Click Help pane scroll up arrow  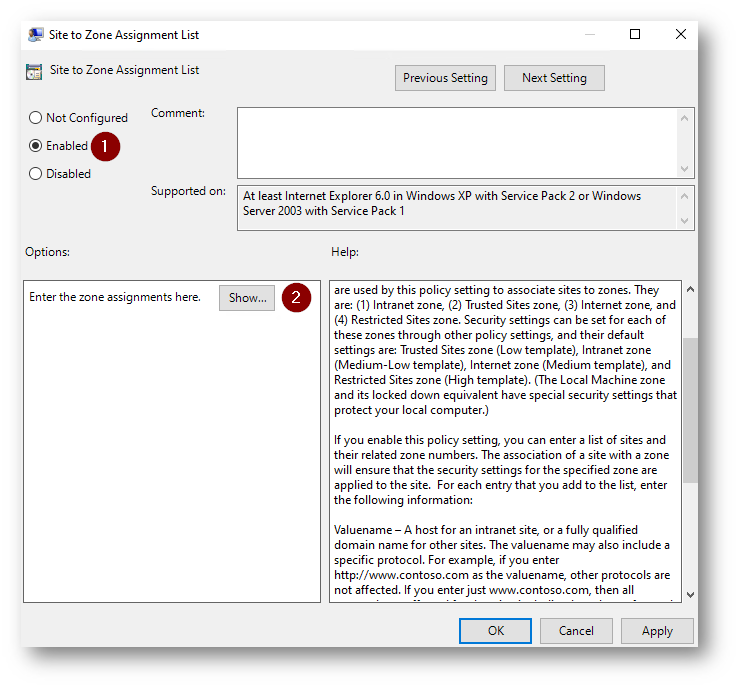tap(690, 289)
